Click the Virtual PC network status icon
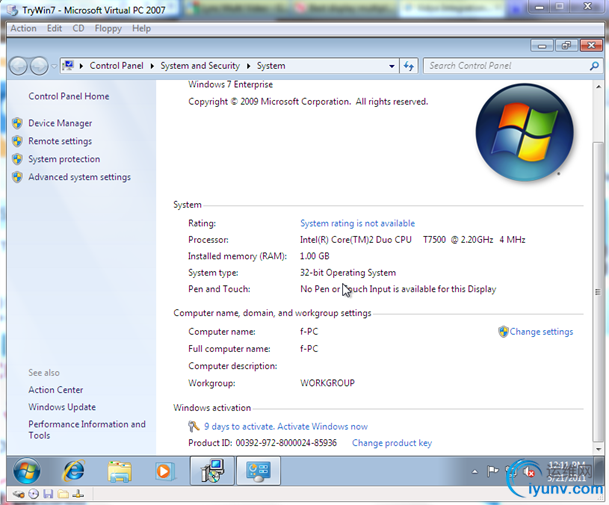 point(78,494)
